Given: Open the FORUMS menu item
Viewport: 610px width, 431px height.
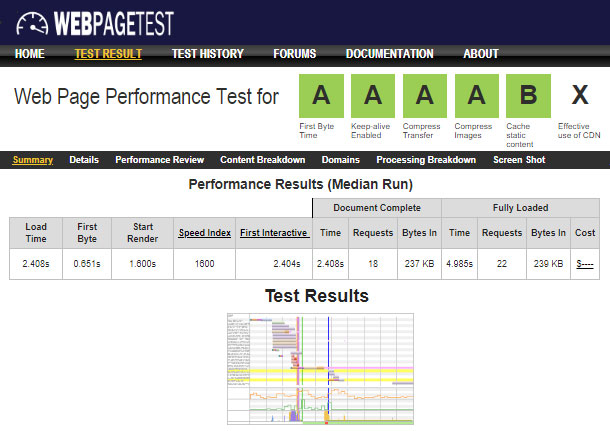Looking at the screenshot, I should [294, 54].
